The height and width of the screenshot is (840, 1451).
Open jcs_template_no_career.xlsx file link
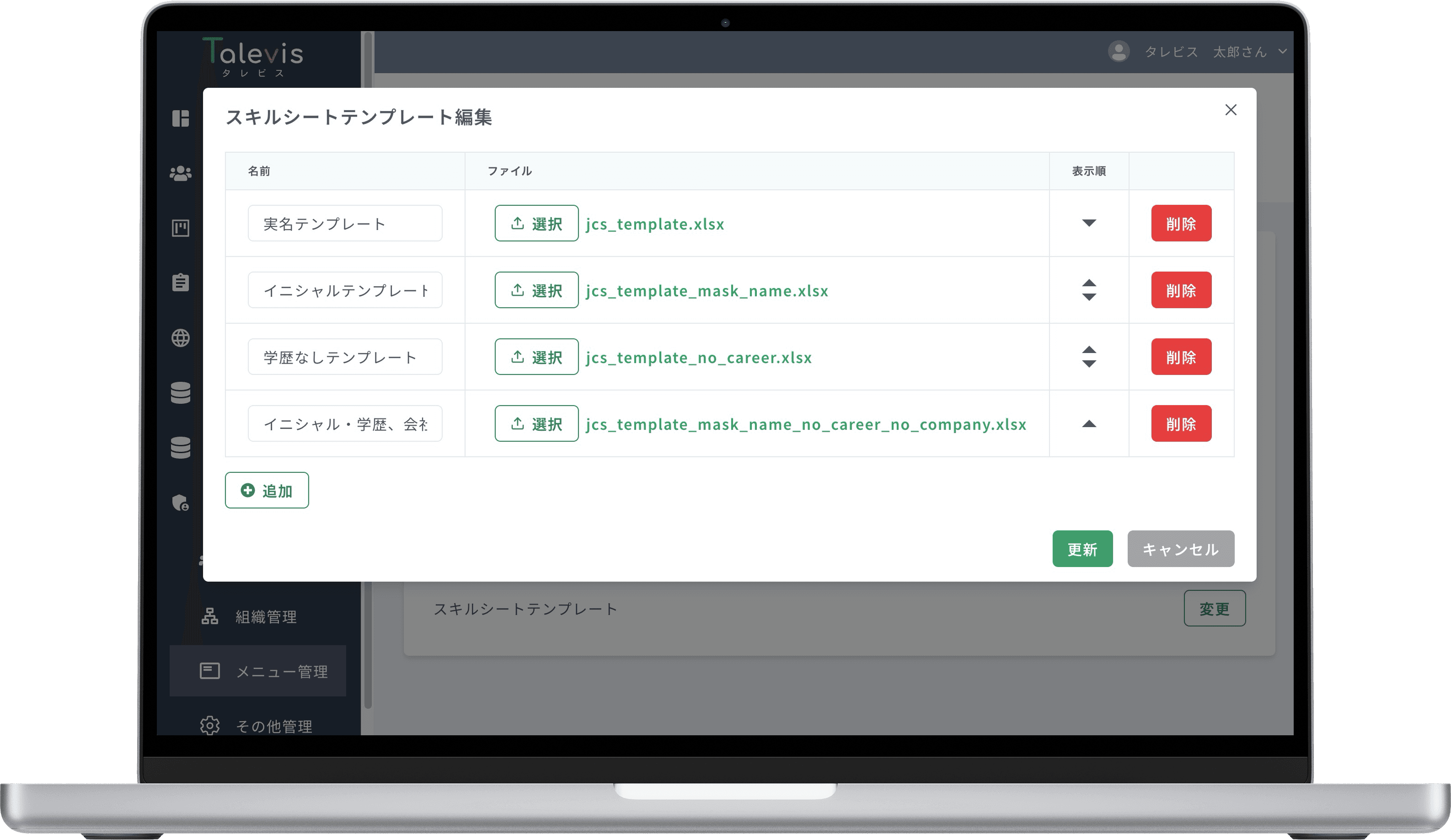click(698, 358)
